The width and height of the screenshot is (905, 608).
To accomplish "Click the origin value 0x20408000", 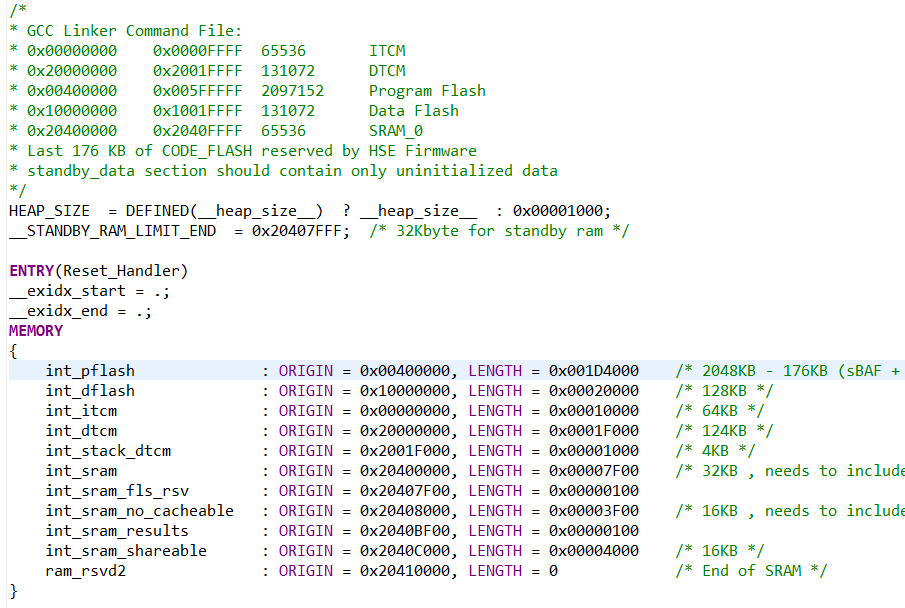I will pos(405,511).
